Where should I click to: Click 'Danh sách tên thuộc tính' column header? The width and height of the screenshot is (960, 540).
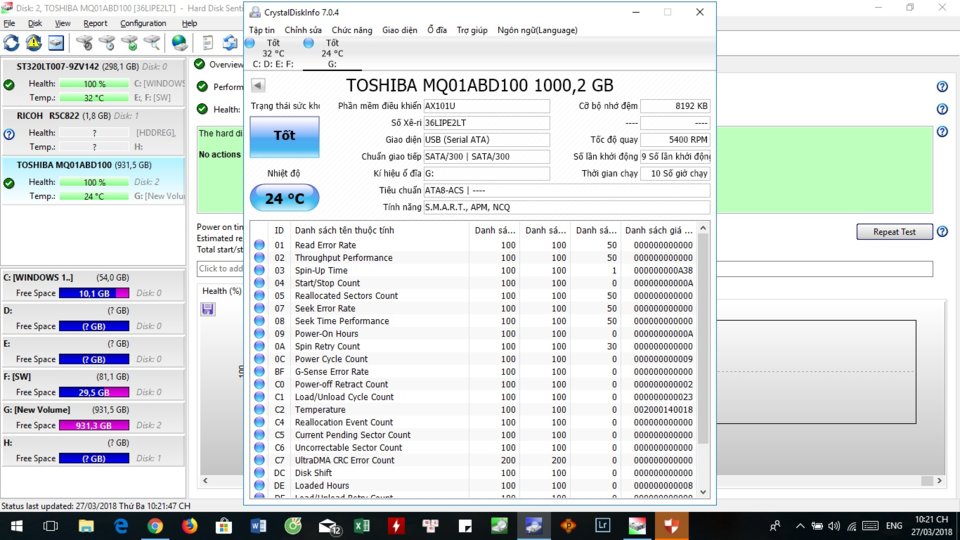[x=380, y=230]
